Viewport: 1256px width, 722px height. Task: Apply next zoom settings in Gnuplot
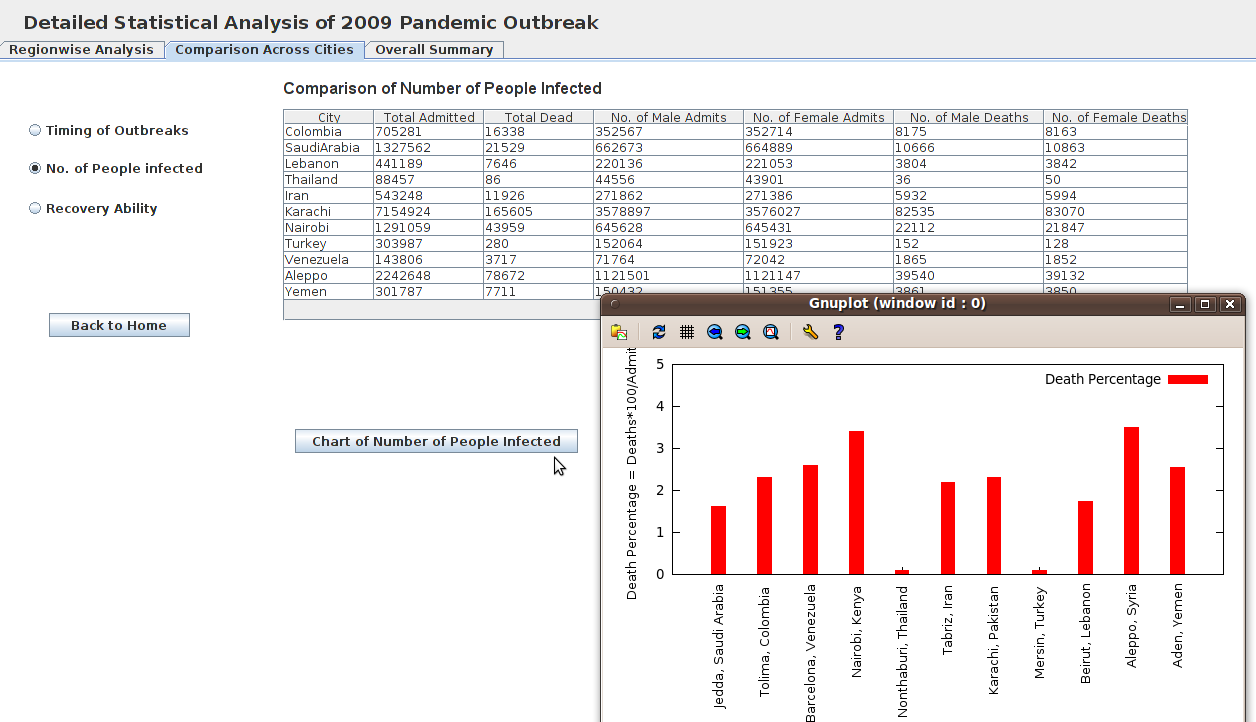pos(743,332)
